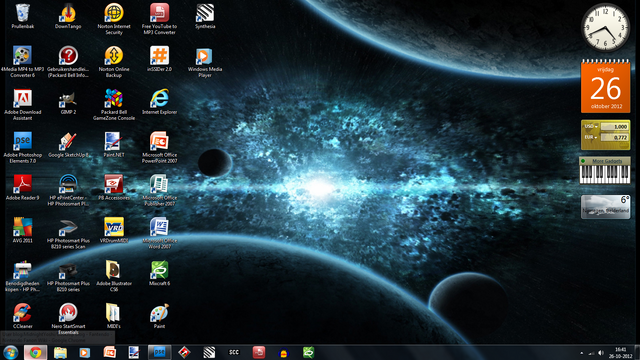
Task: Open Microsoft Office Publisher 2007 icon
Action: click(x=159, y=190)
